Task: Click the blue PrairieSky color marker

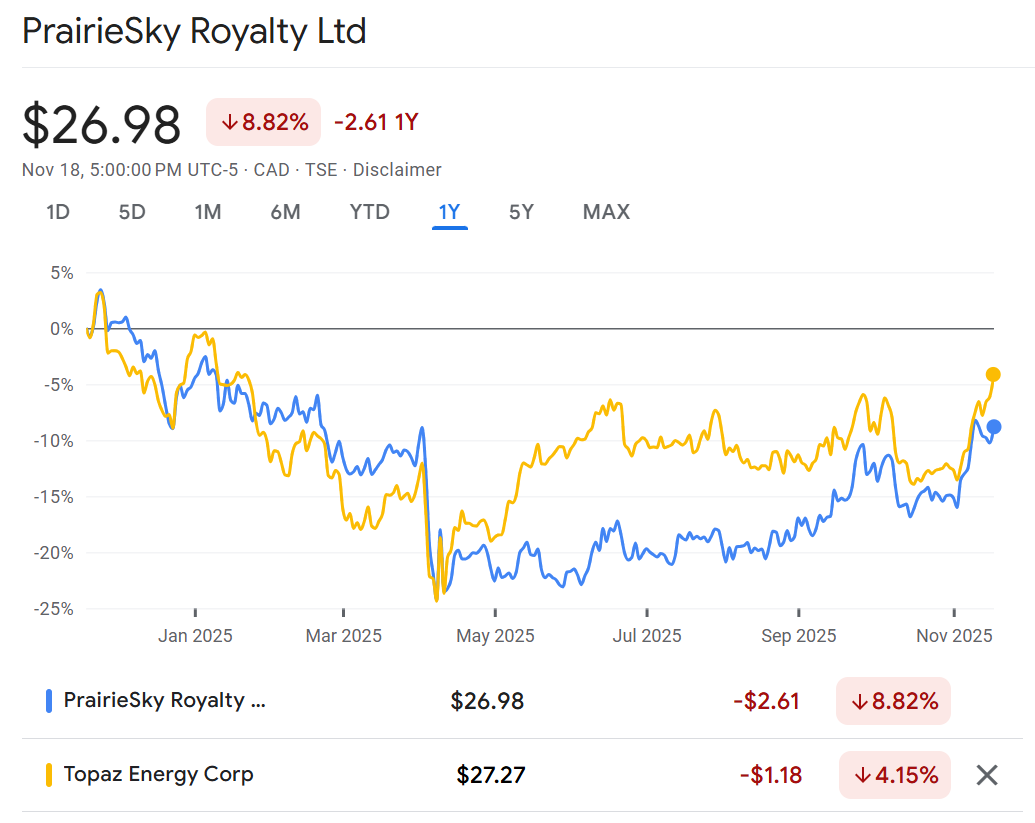Action: [49, 701]
